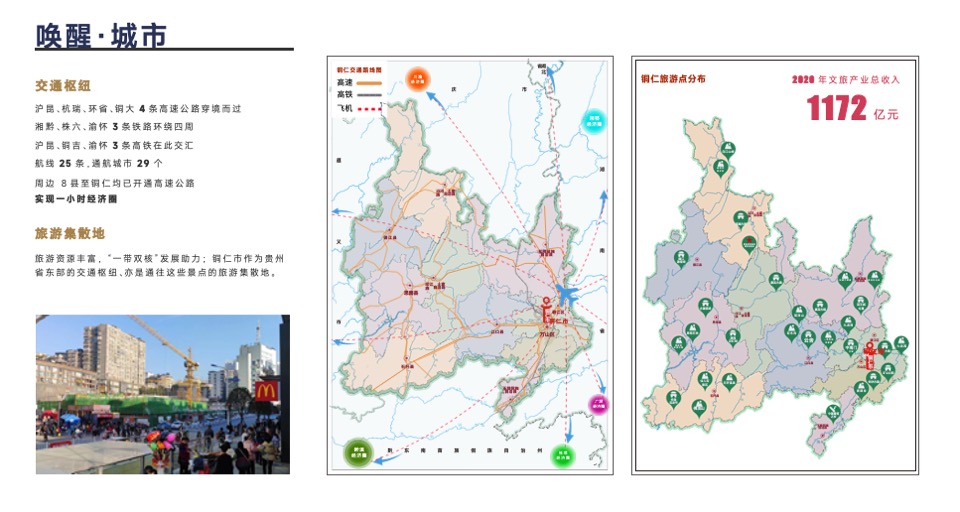Click the red Tongren city marker on traffic map
This screenshot has width=960, height=512.
click(546, 307)
